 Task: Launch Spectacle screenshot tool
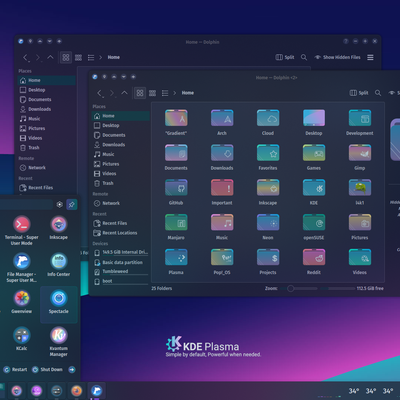(x=59, y=305)
